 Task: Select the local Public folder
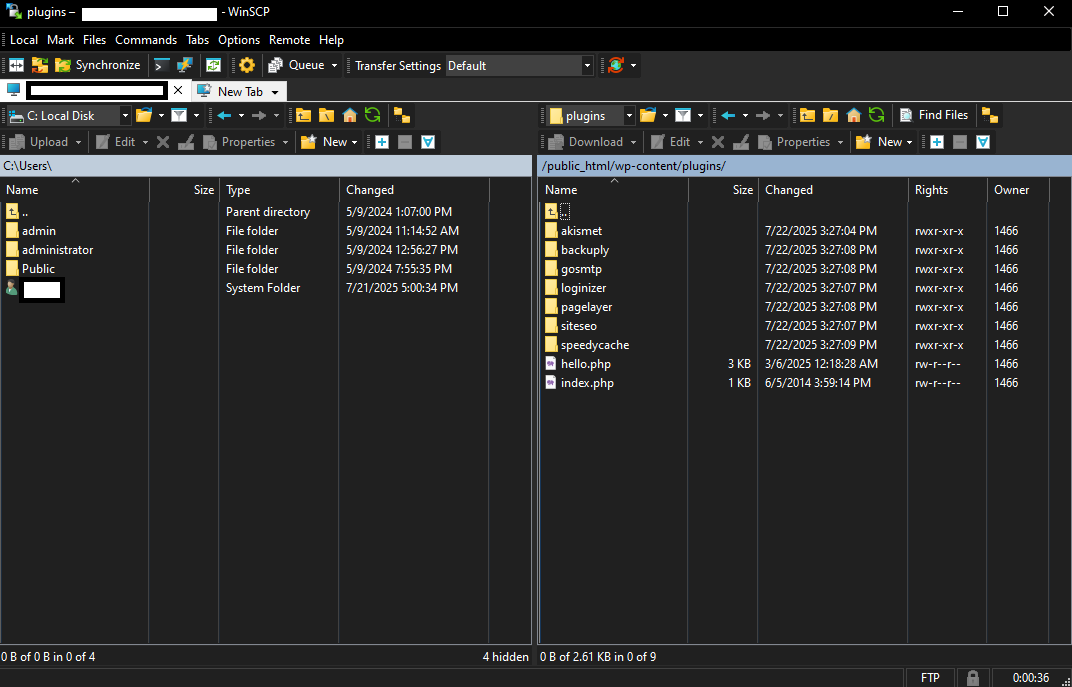click(x=38, y=269)
